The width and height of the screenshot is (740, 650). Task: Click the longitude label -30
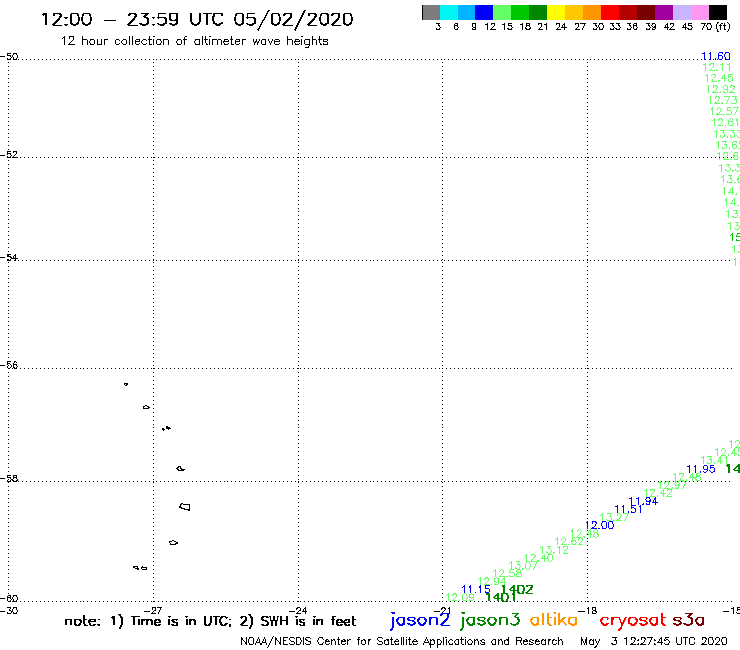pyautogui.click(x=9, y=610)
